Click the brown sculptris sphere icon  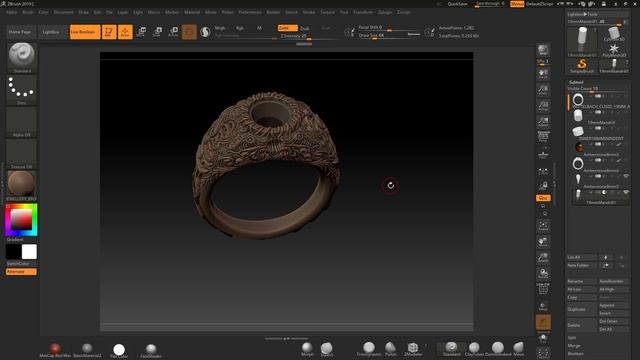click(x=189, y=32)
